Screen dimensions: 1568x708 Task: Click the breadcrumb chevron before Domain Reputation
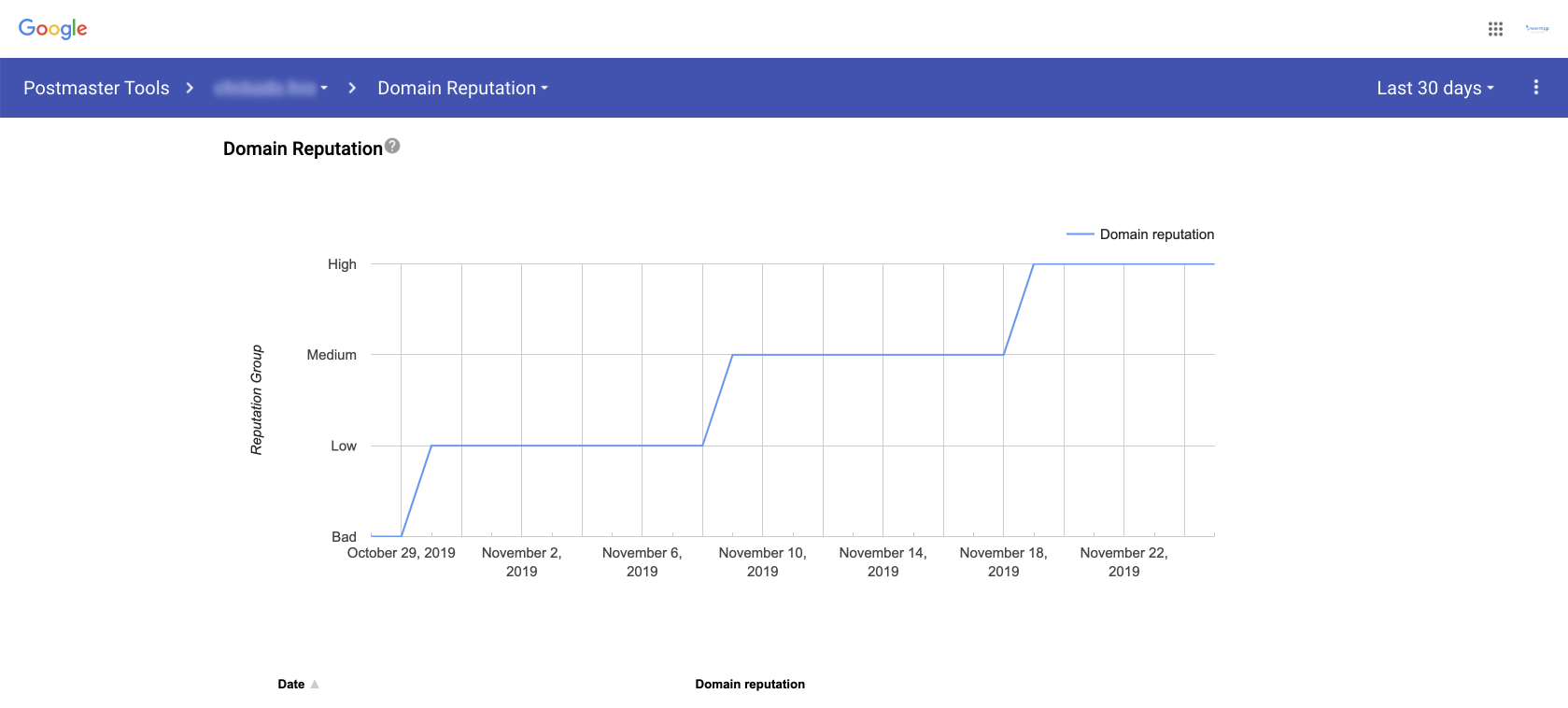point(352,88)
